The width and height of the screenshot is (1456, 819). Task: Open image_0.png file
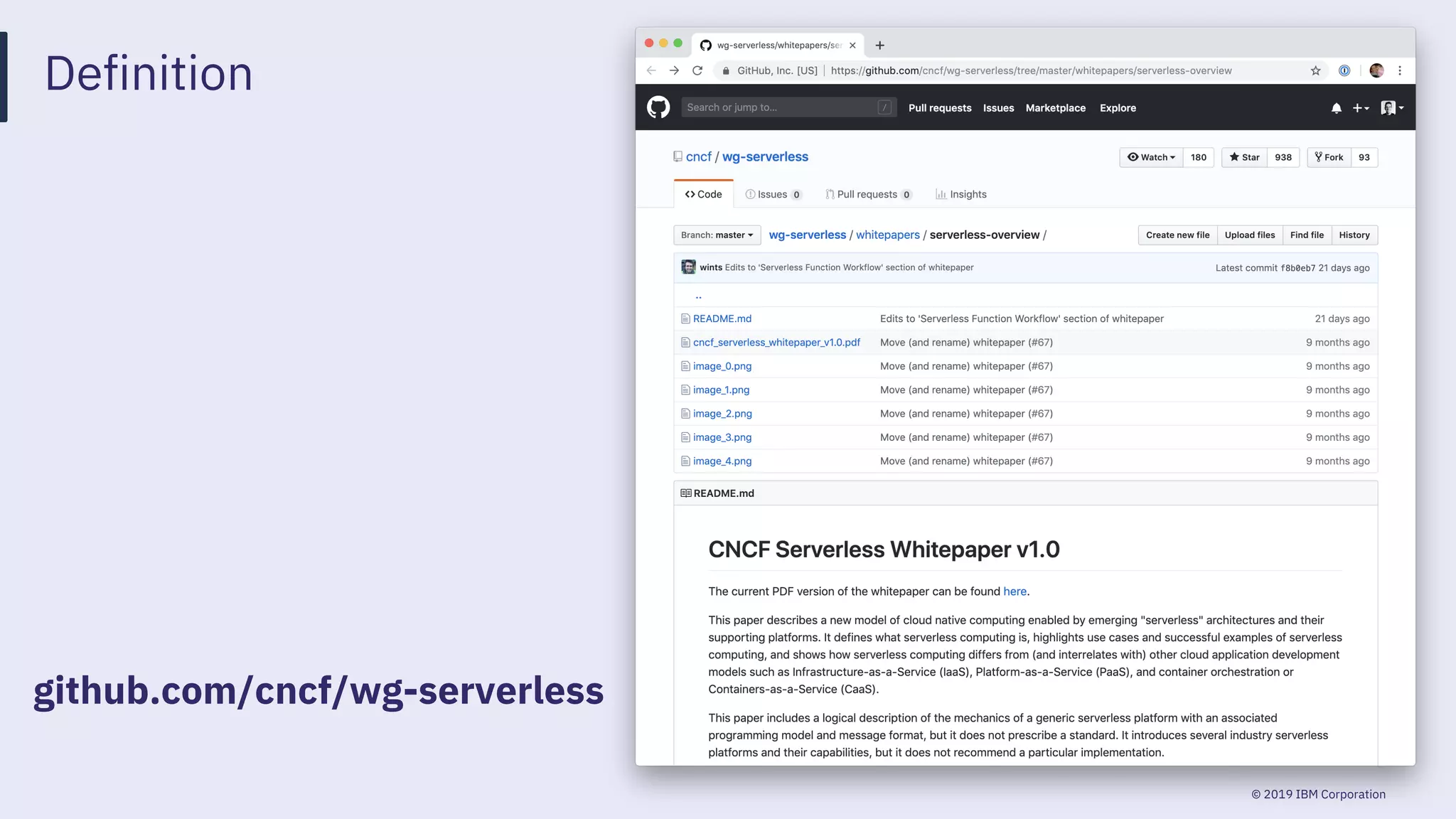(722, 366)
